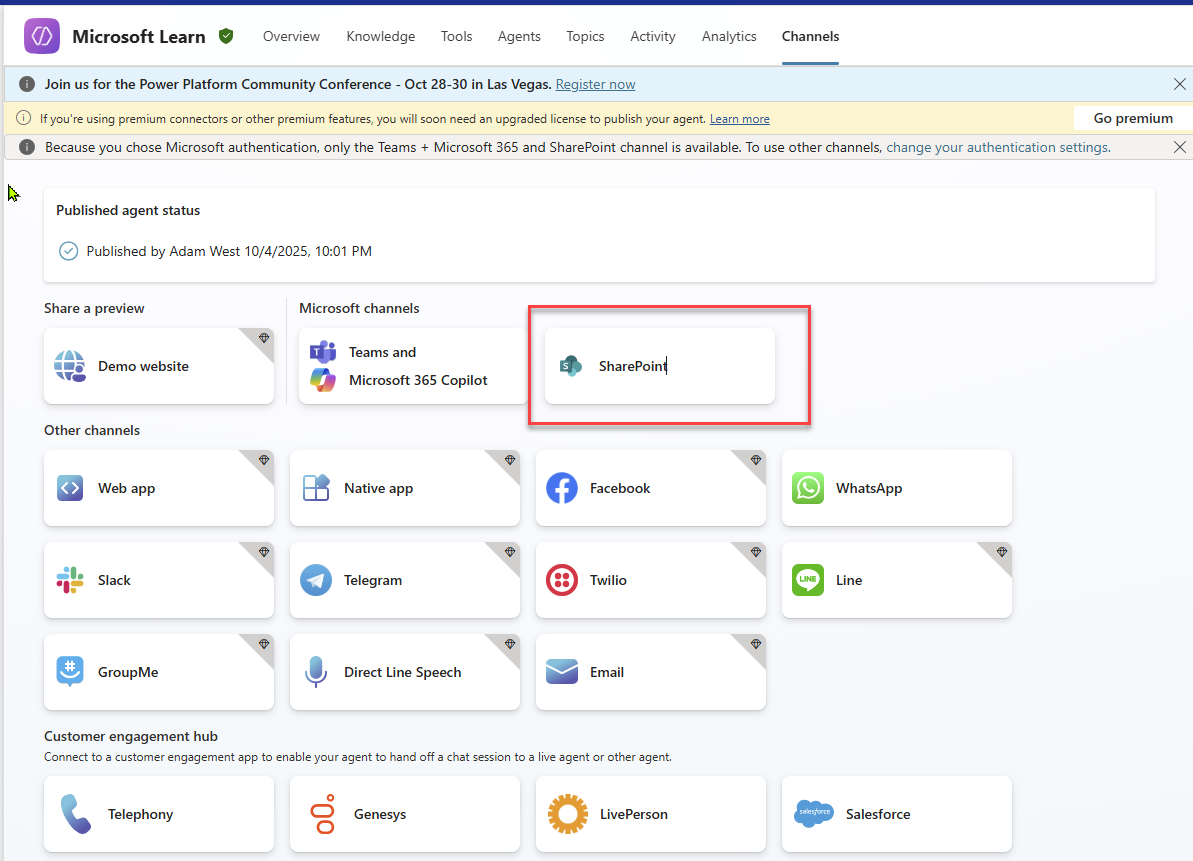Open the GroupMe channel
The height and width of the screenshot is (861, 1193).
158,672
